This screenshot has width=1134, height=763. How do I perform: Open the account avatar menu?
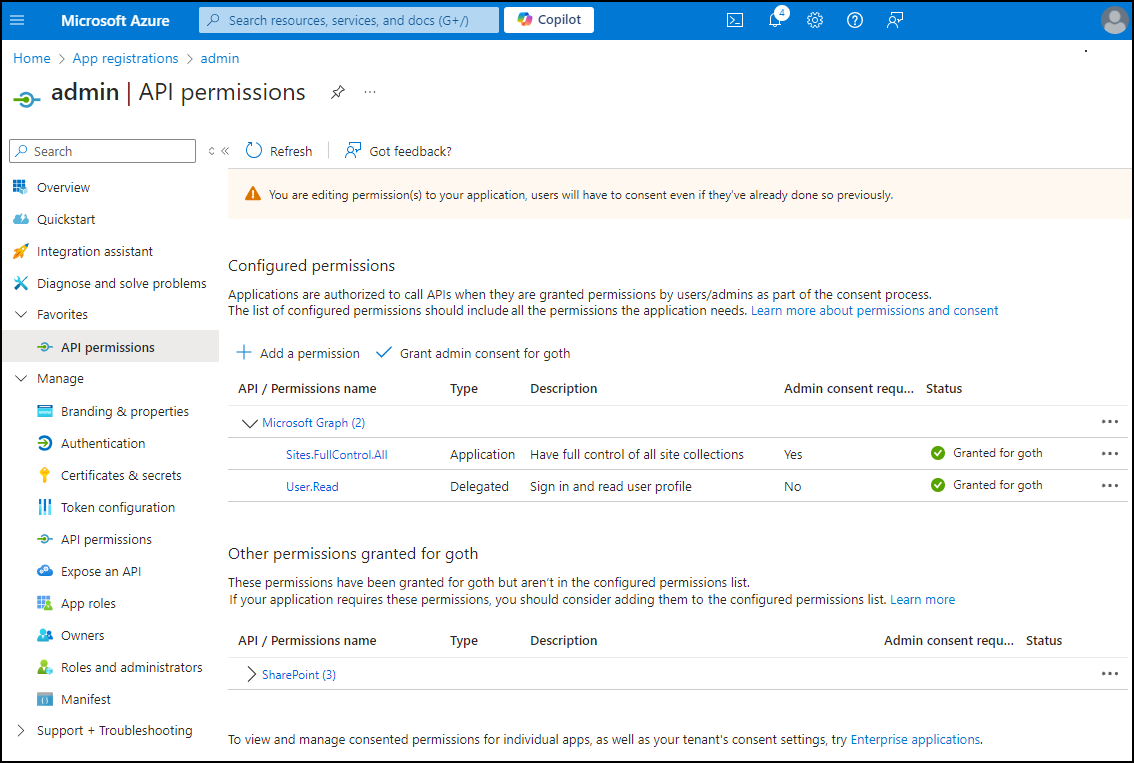click(1114, 20)
